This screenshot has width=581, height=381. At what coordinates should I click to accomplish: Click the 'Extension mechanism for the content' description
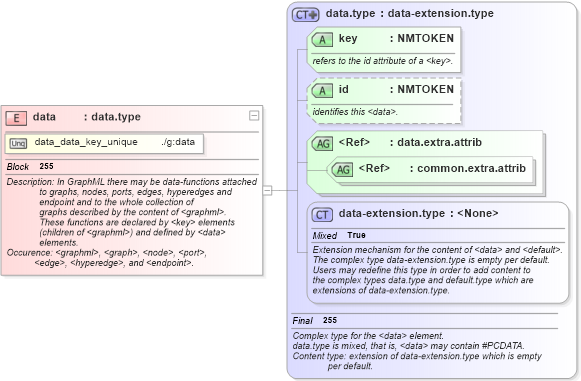pos(437,270)
